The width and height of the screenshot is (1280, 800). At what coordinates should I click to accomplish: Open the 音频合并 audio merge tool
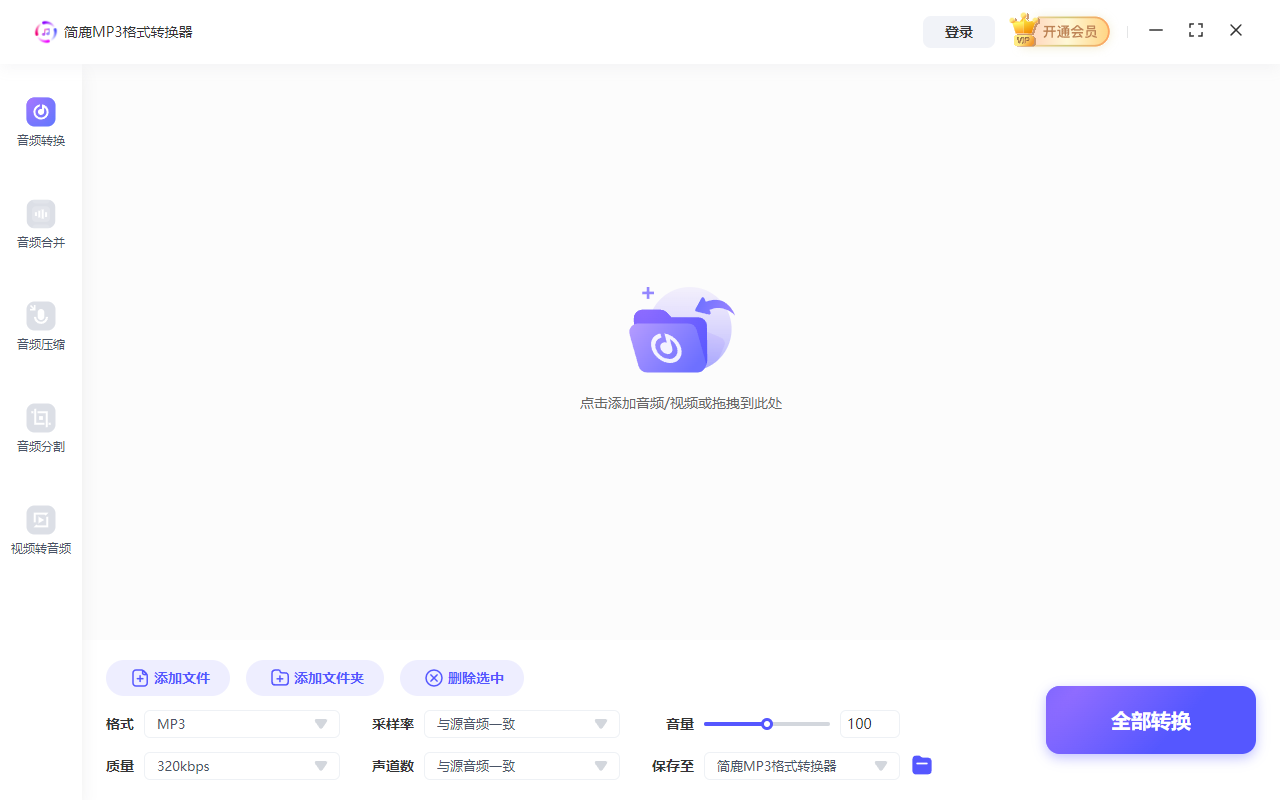click(40, 222)
